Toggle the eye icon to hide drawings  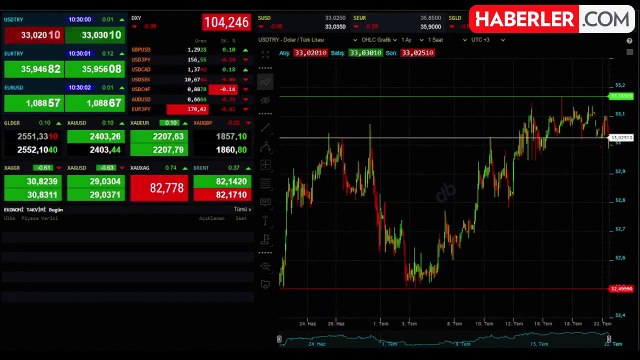[x=265, y=100]
